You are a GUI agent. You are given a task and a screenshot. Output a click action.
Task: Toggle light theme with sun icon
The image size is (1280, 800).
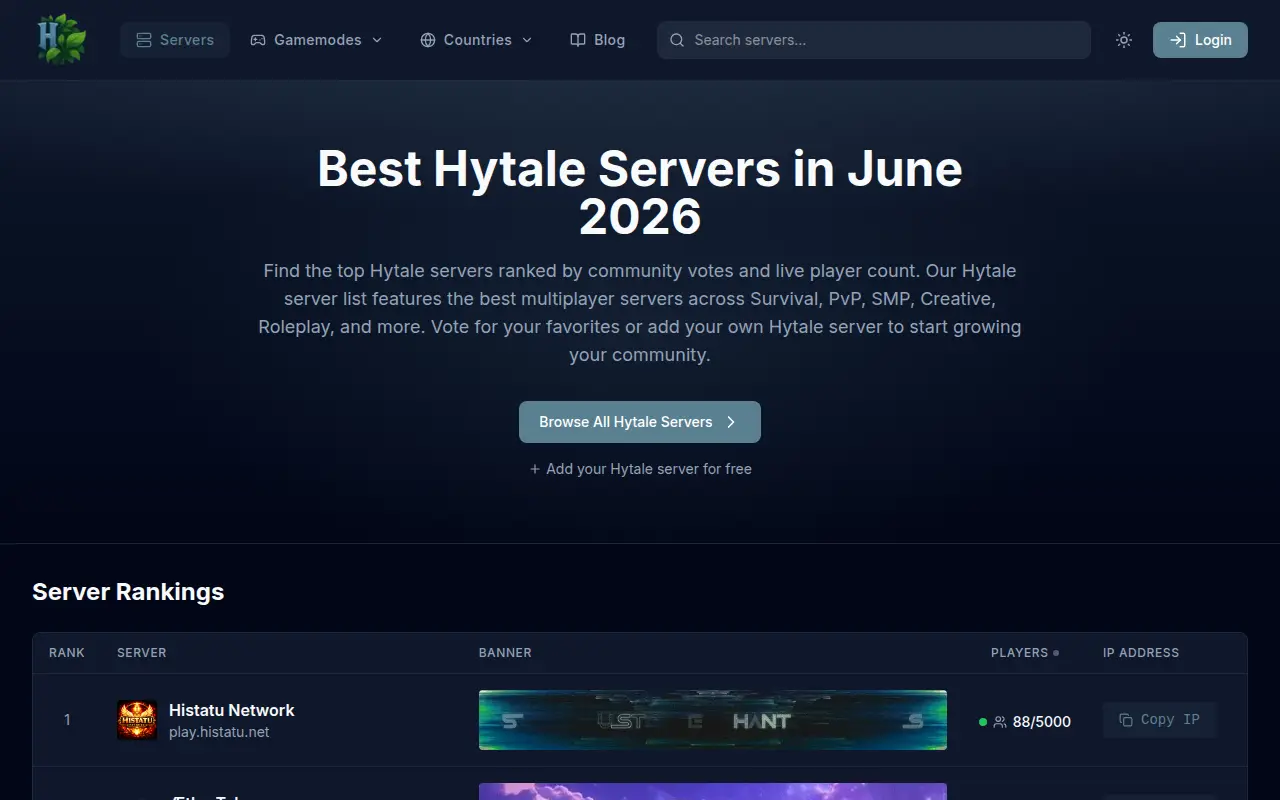(x=1124, y=40)
